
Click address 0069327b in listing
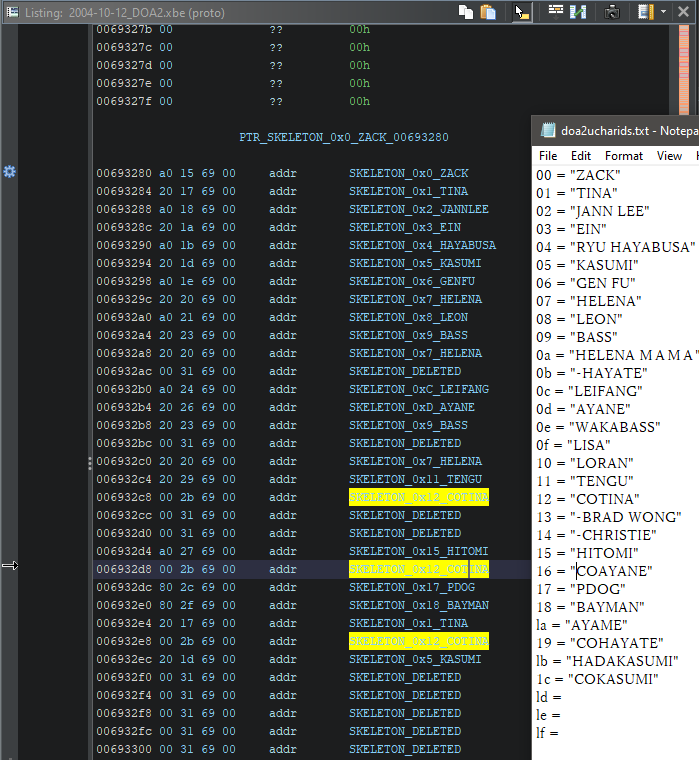tap(124, 29)
